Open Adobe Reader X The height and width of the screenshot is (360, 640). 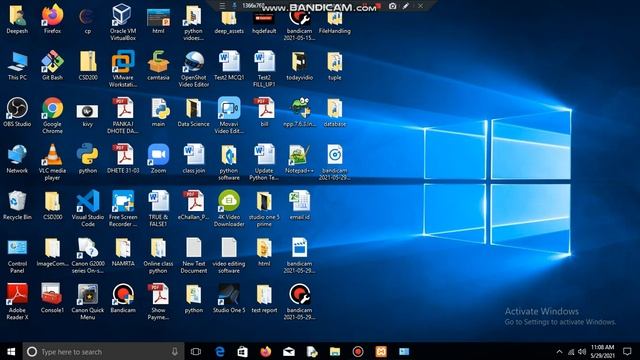tap(17, 301)
